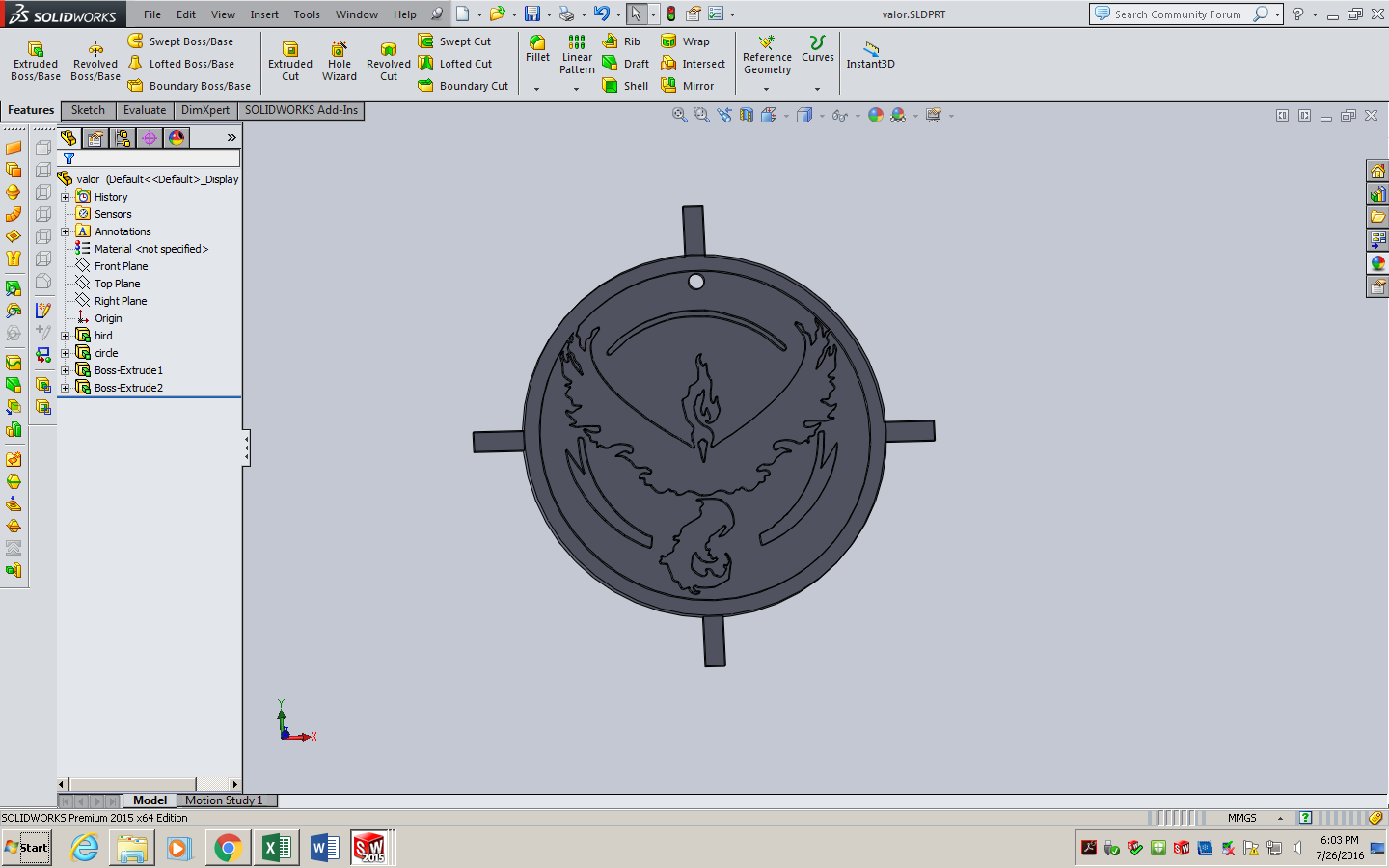Expand the bird feature in the tree
The width and height of the screenshot is (1389, 868).
(65, 335)
